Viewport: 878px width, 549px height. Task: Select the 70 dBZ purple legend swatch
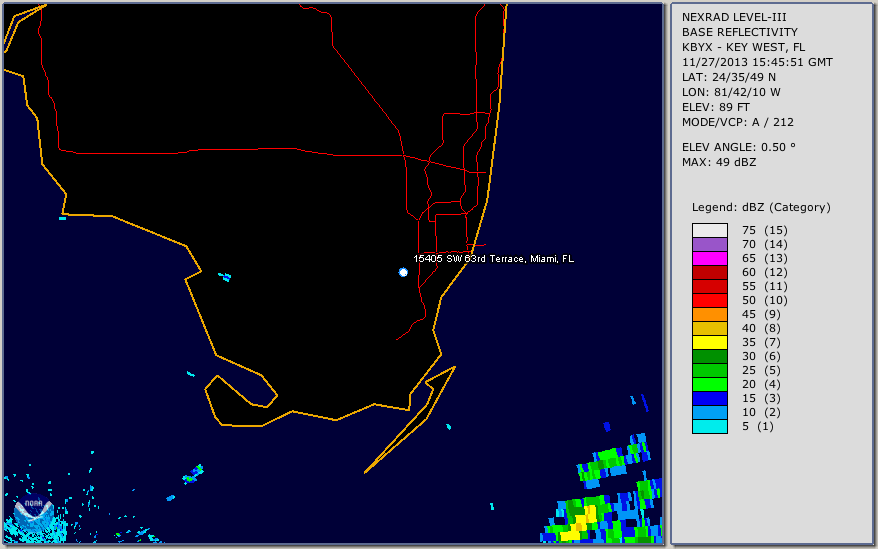709,244
